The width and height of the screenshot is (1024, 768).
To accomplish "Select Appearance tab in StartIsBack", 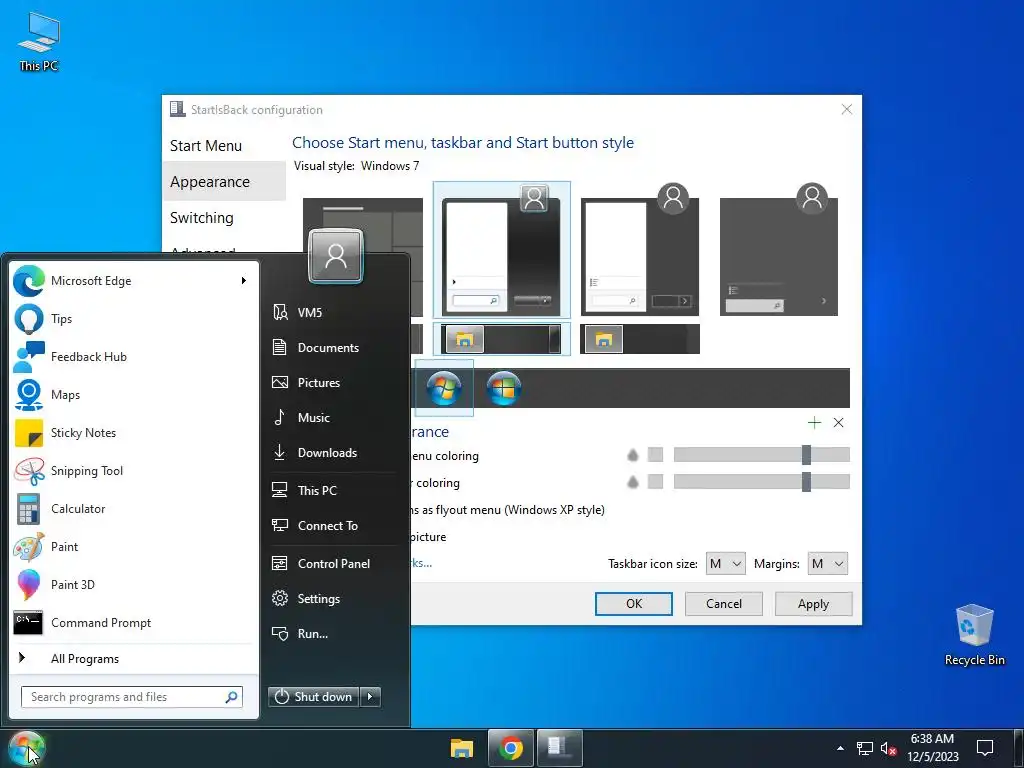I will tap(224, 182).
